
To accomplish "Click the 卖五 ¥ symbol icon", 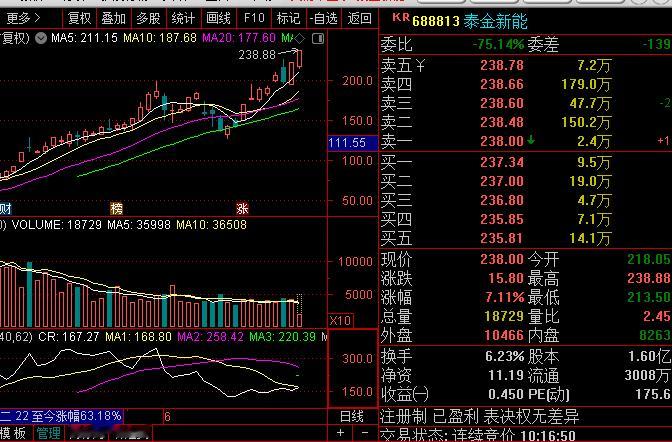I will click(x=420, y=66).
